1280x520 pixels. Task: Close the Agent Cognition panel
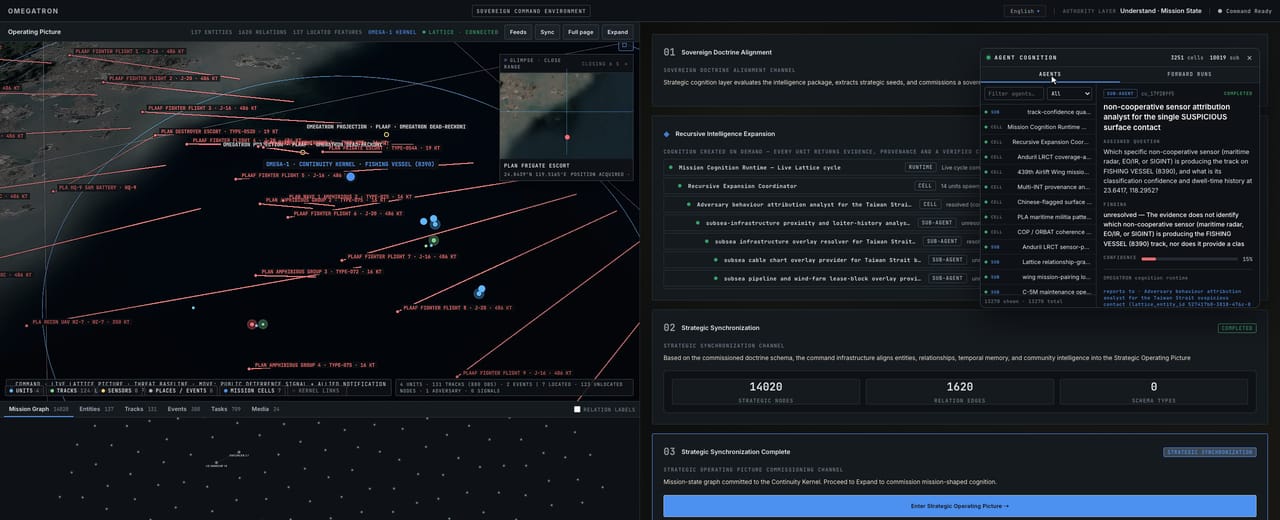(x=1249, y=58)
